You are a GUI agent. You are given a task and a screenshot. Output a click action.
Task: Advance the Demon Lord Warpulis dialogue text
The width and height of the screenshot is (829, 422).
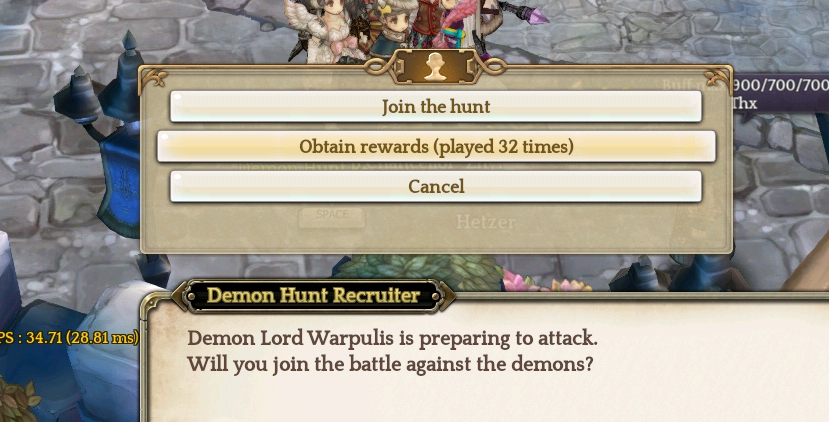pyautogui.click(x=392, y=351)
